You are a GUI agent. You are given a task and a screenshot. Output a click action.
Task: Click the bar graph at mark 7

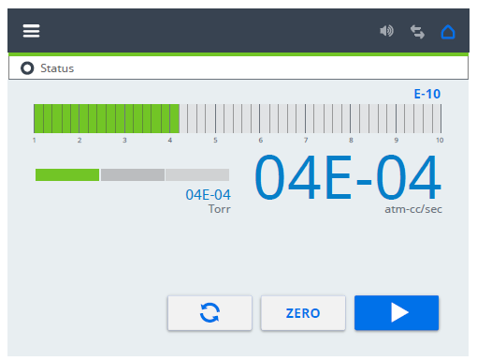pyautogui.click(x=305, y=118)
